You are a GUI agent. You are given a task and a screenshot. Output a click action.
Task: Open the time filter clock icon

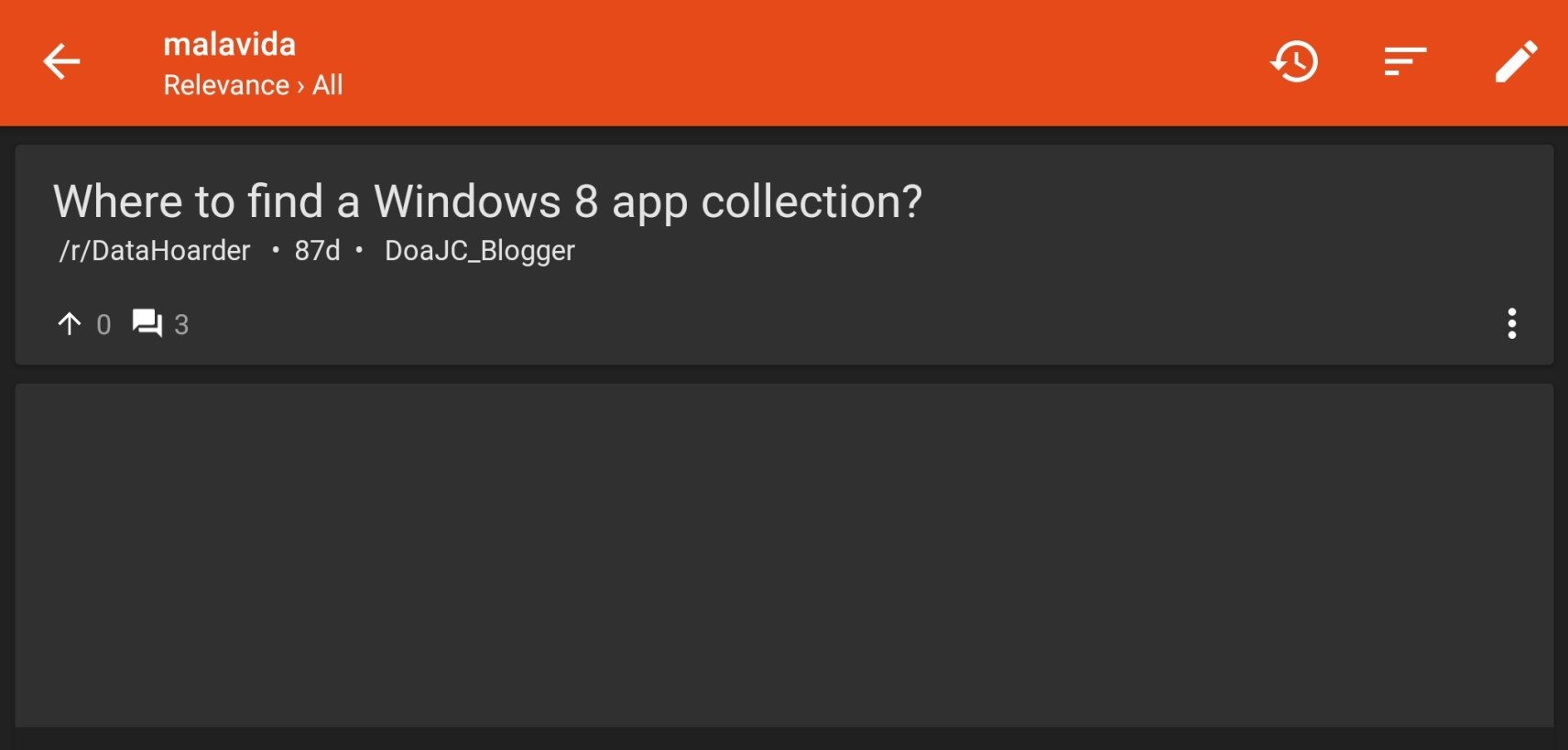(1294, 62)
